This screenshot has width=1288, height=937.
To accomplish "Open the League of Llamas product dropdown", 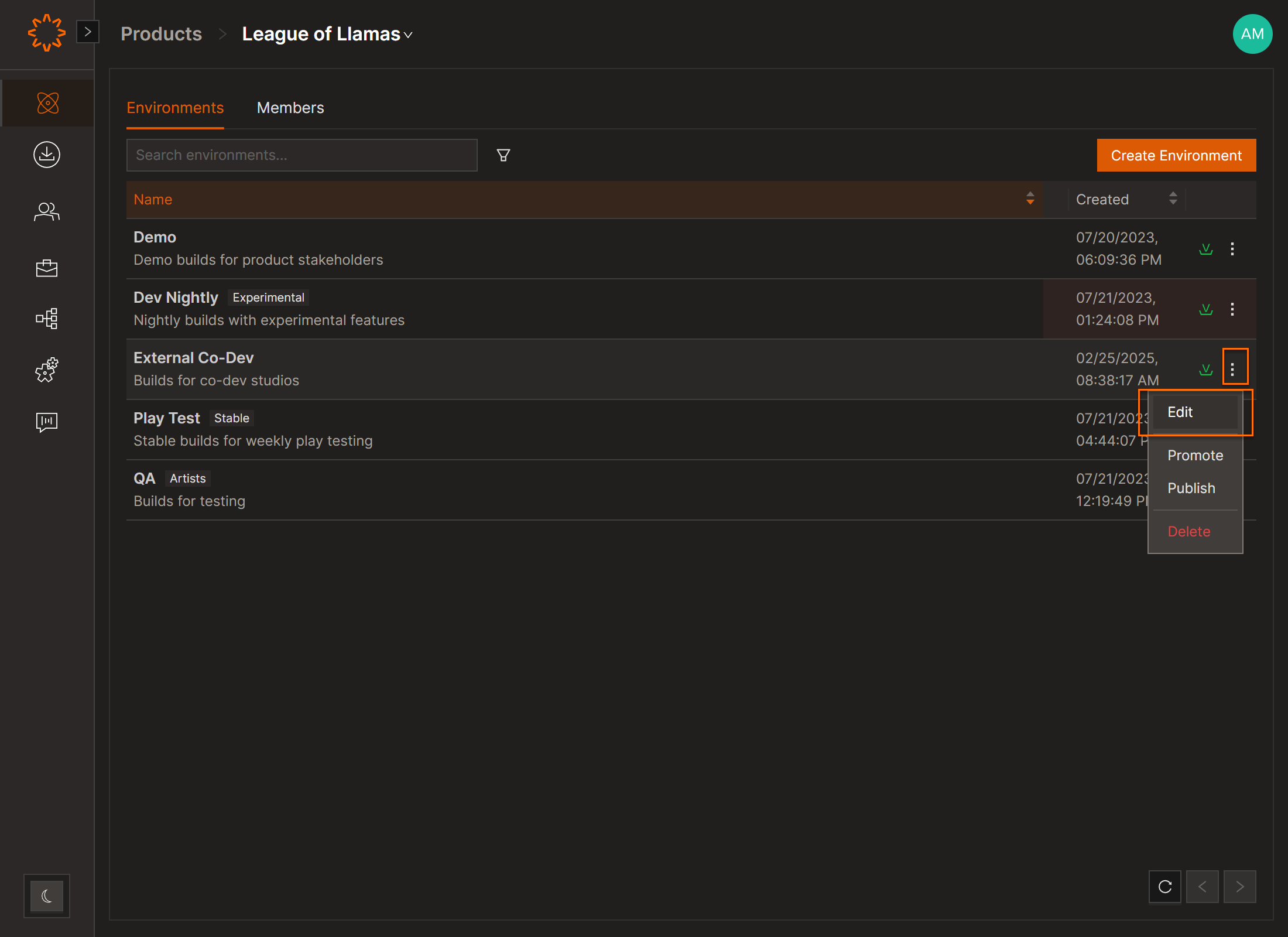I will [327, 34].
